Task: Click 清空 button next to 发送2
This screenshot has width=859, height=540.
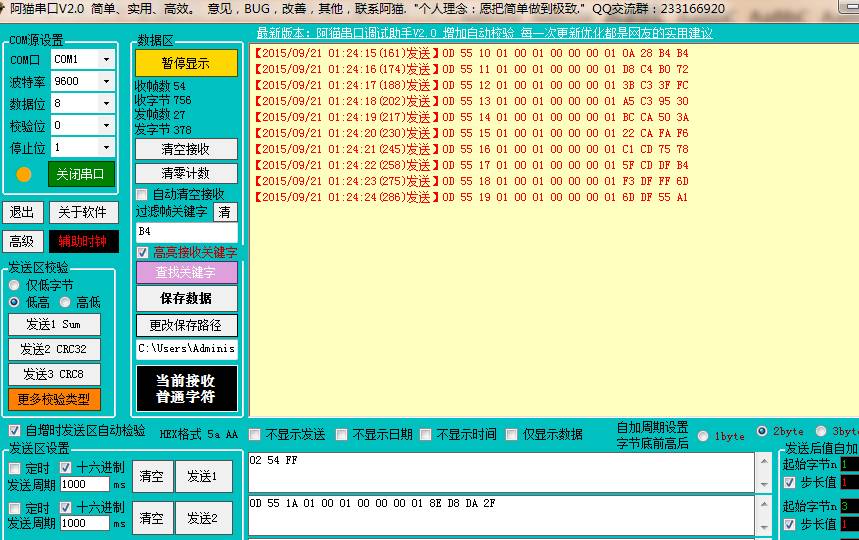Action: pos(152,518)
